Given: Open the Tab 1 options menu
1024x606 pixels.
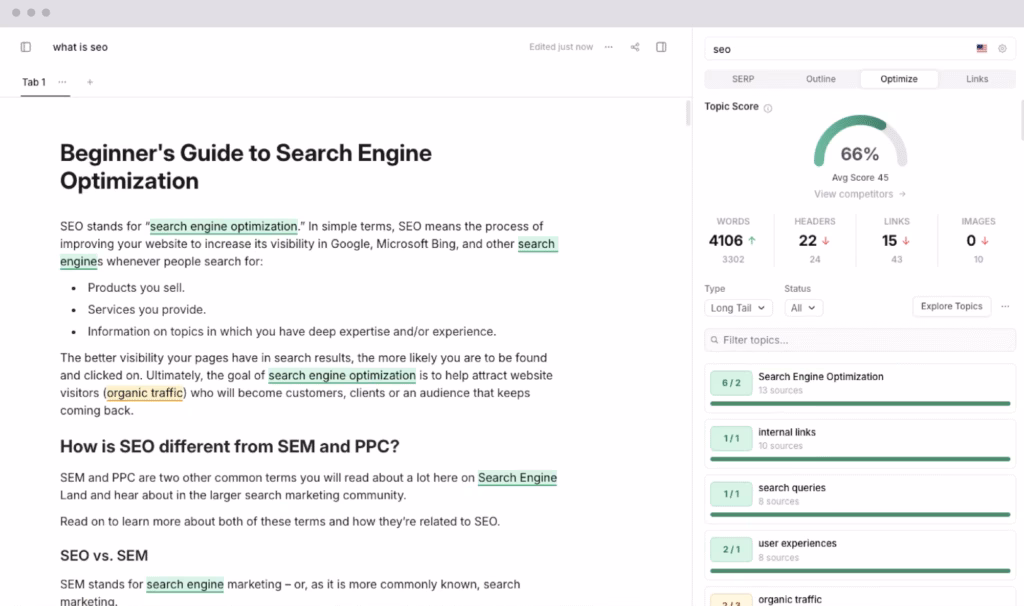Looking at the screenshot, I should click(x=61, y=82).
